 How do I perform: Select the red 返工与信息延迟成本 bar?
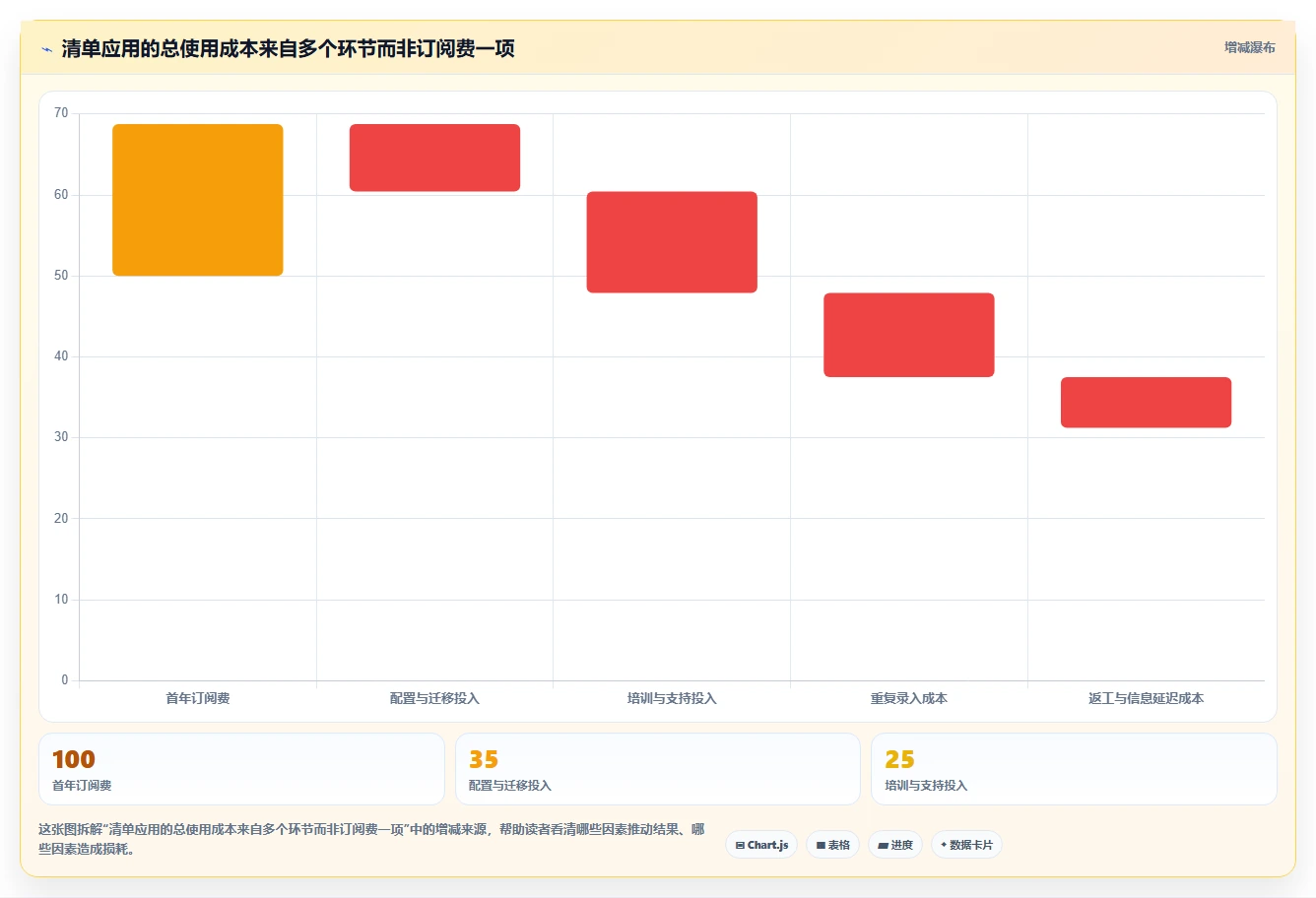pyautogui.click(x=1146, y=402)
